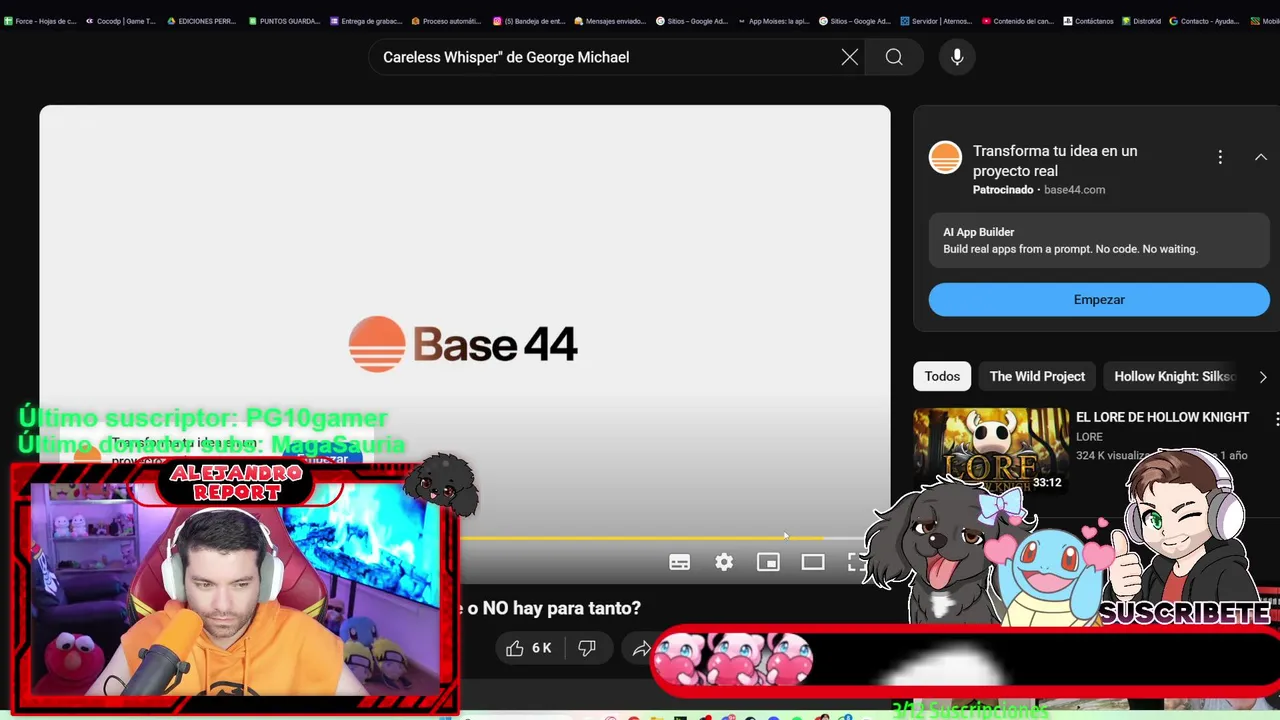The width and height of the screenshot is (1280, 720).
Task: Select the Hollow Knight: Silksong chip
Action: click(1175, 376)
